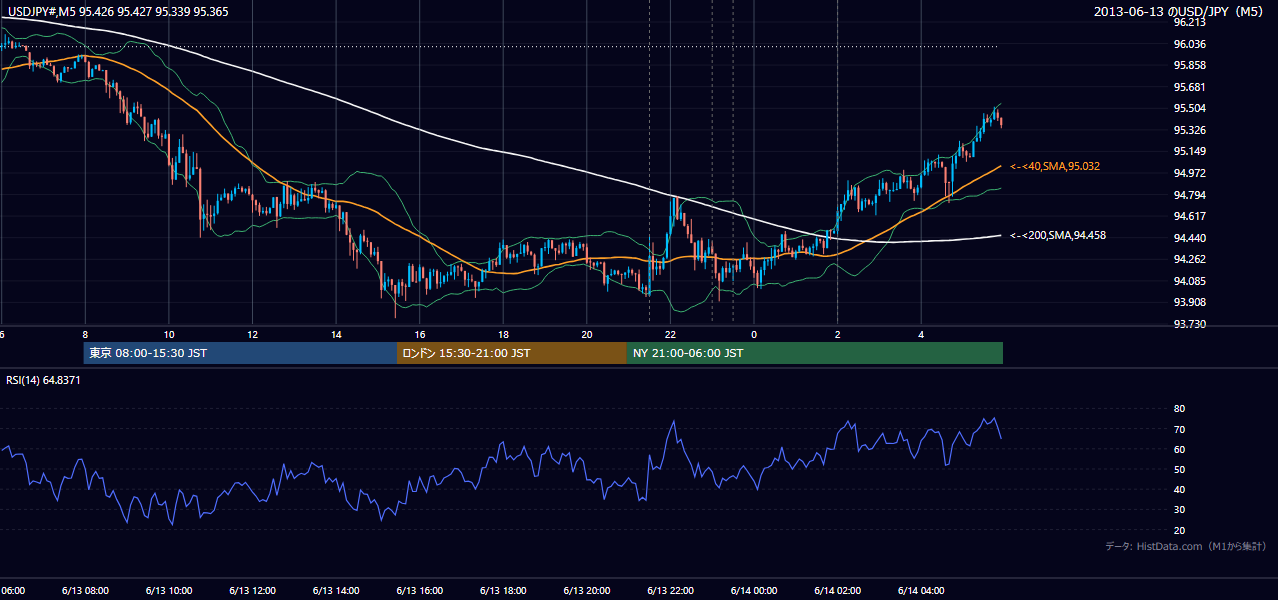
Task: Click the 200 SMA 94.458 label
Action: 1058,235
